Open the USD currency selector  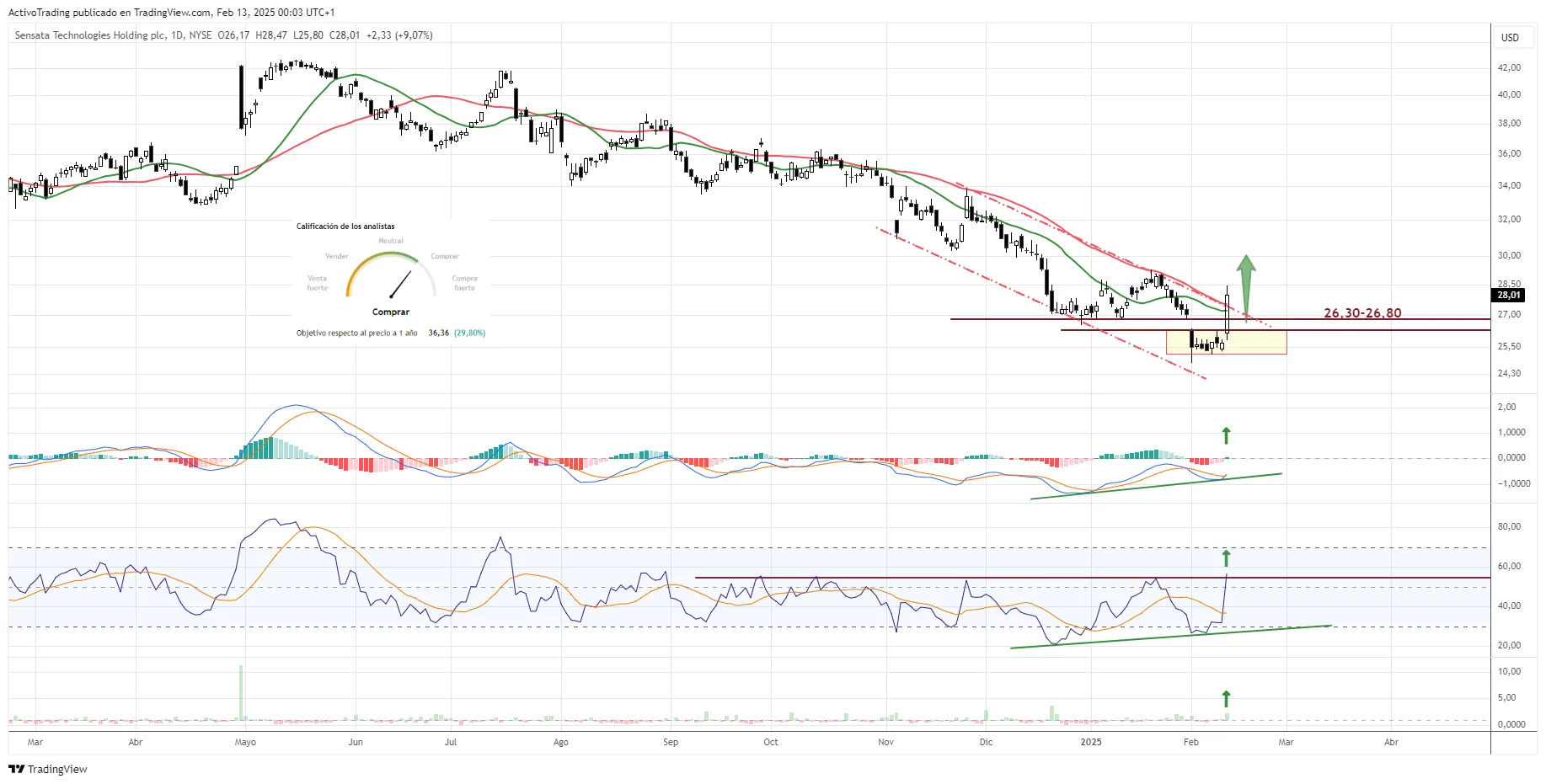(x=1510, y=38)
